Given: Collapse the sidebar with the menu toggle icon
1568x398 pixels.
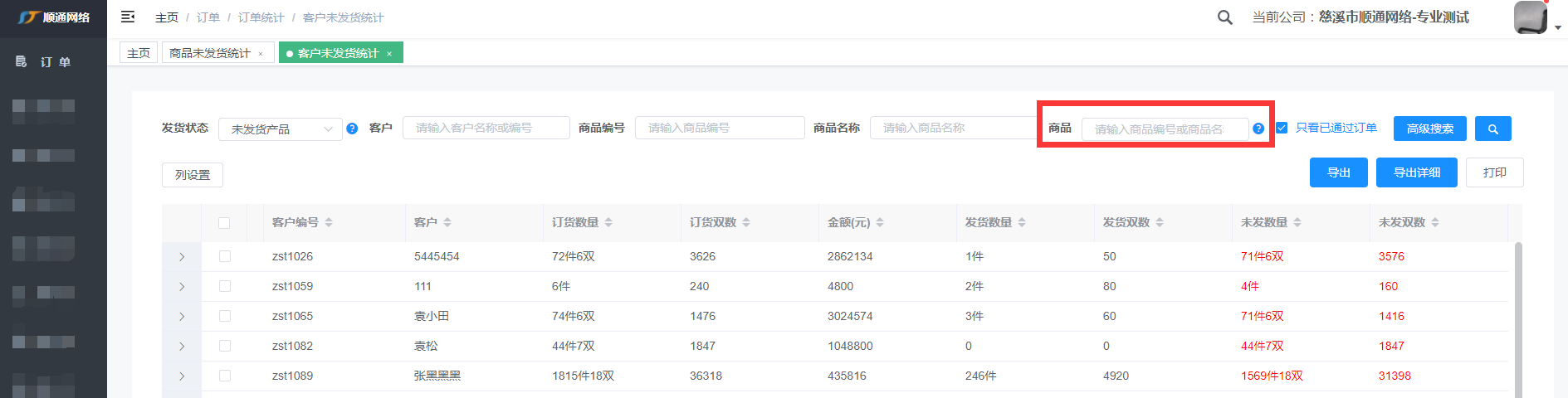Looking at the screenshot, I should (128, 17).
